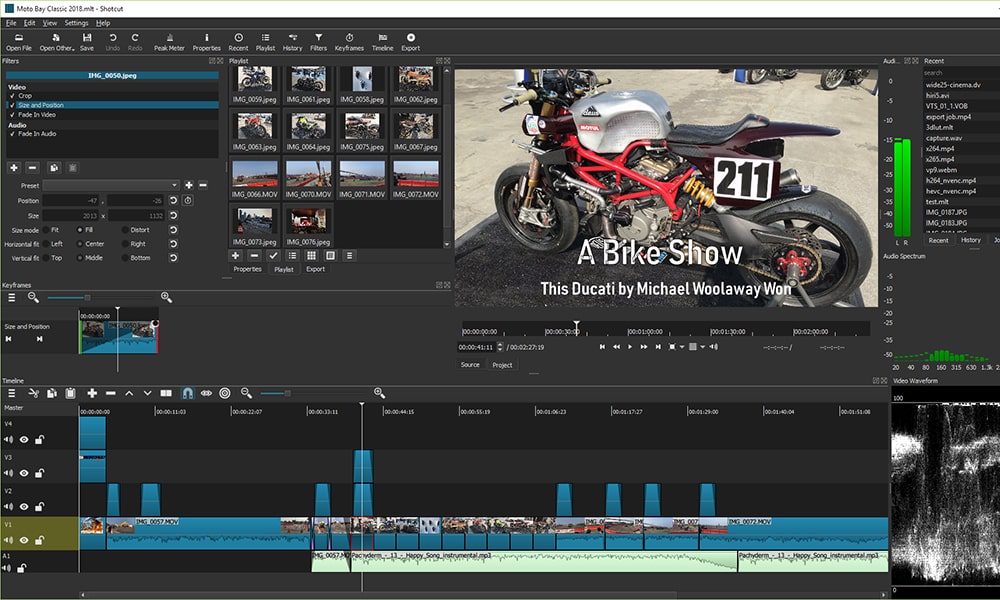Toggle Scrub While Dragging eye icon
Viewport: 1000px width, 600px height.
click(x=206, y=393)
